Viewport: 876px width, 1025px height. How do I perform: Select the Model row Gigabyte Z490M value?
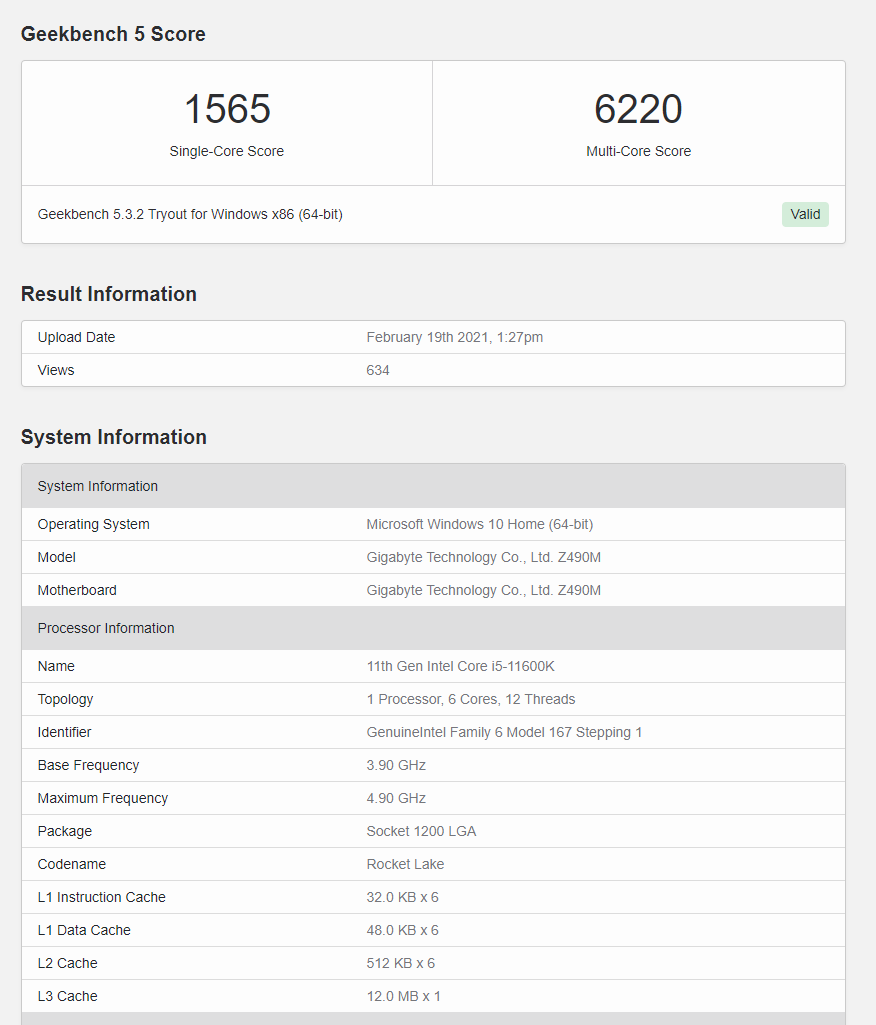point(484,558)
